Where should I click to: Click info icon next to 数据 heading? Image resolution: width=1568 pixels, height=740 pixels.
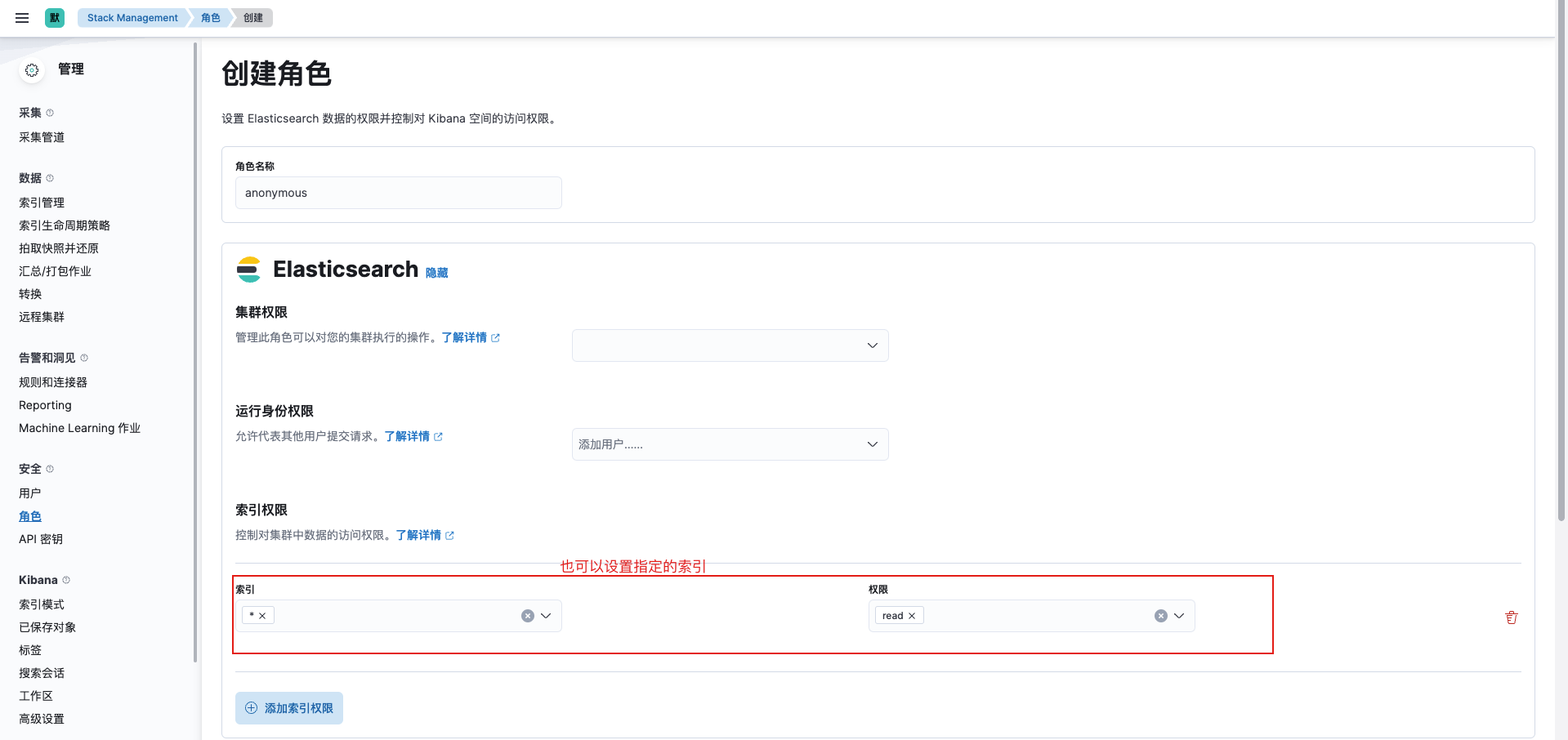point(50,178)
